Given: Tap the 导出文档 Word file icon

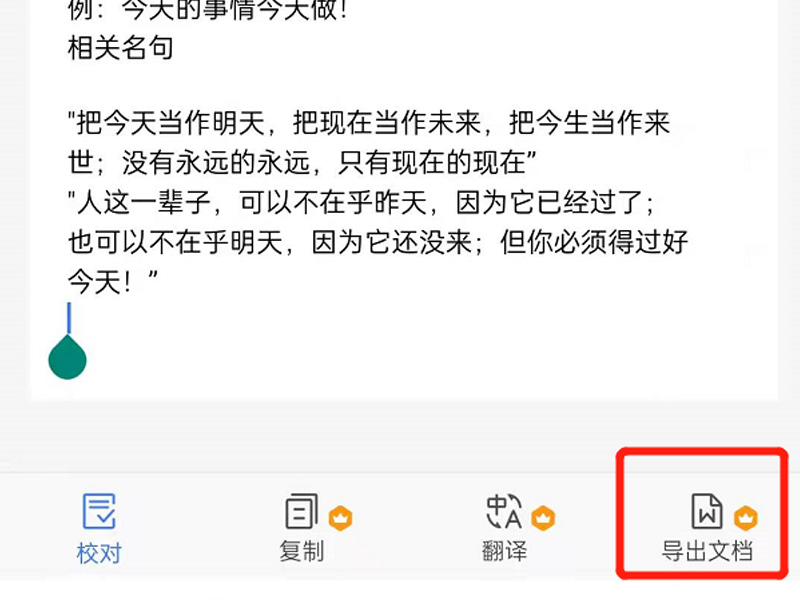Looking at the screenshot, I should [707, 511].
